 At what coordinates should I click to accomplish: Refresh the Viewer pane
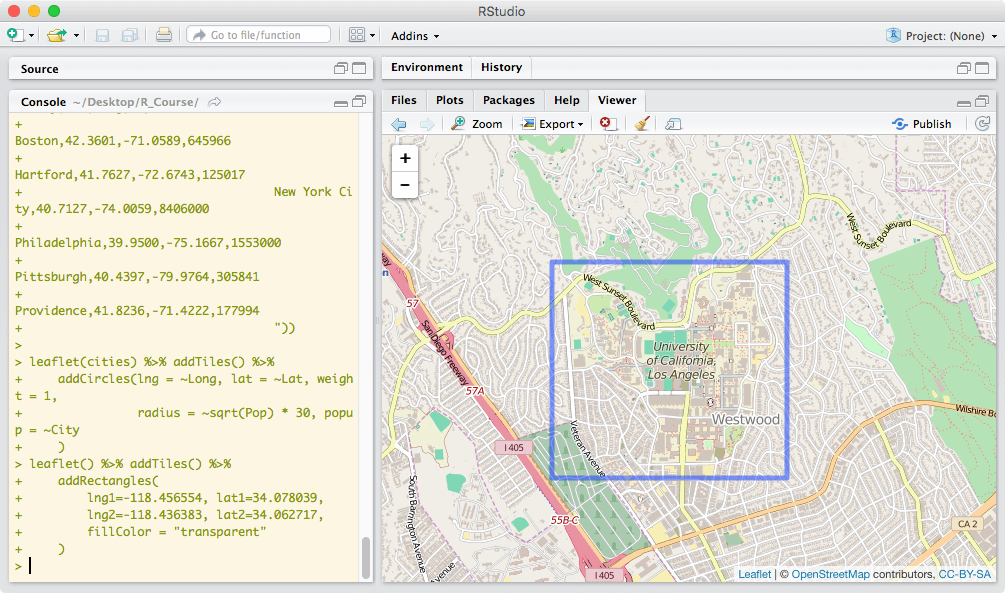(983, 124)
